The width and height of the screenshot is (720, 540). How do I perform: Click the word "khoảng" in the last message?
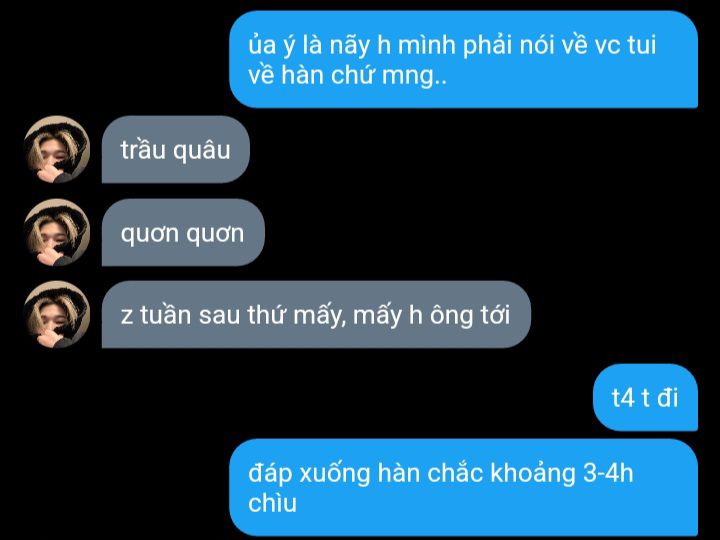tap(533, 473)
